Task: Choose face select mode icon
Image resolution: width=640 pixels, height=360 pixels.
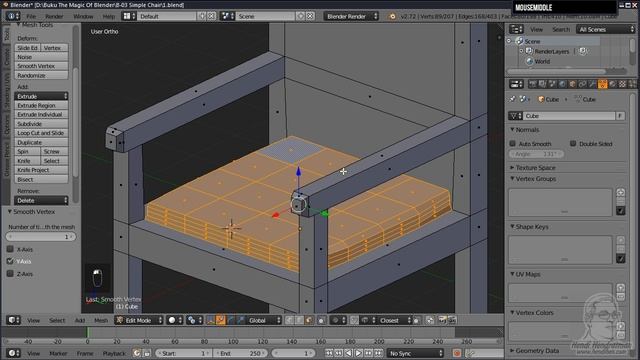Action: (309, 320)
